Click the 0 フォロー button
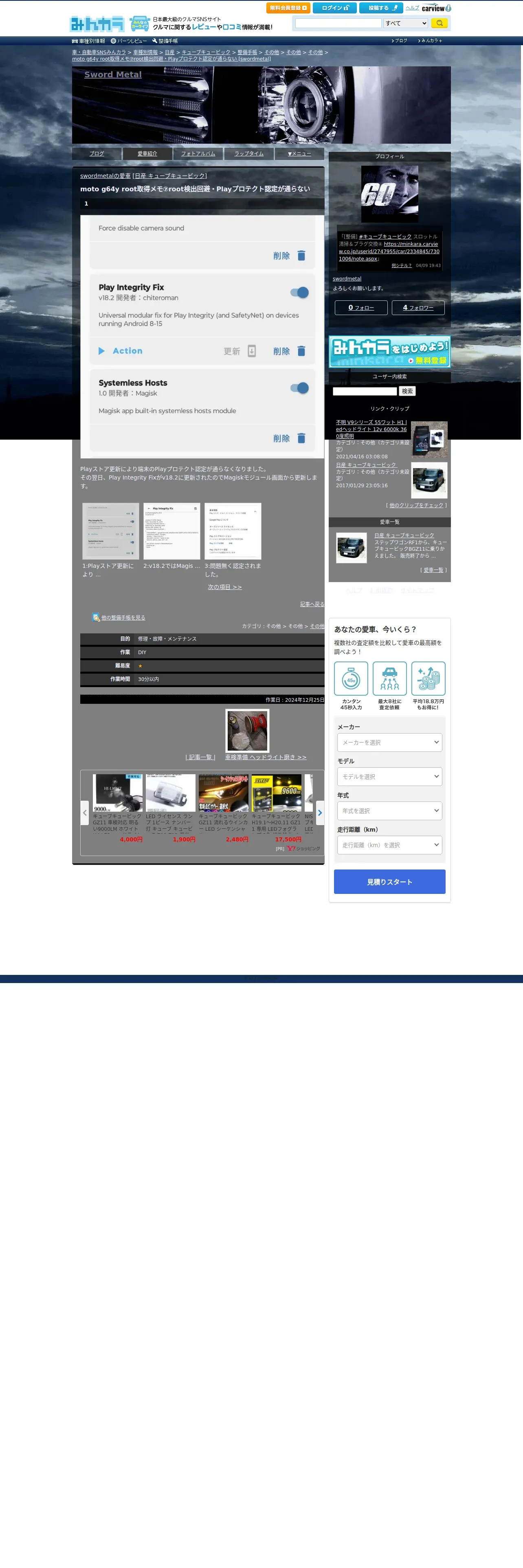This screenshot has width=523, height=1568. click(x=361, y=308)
